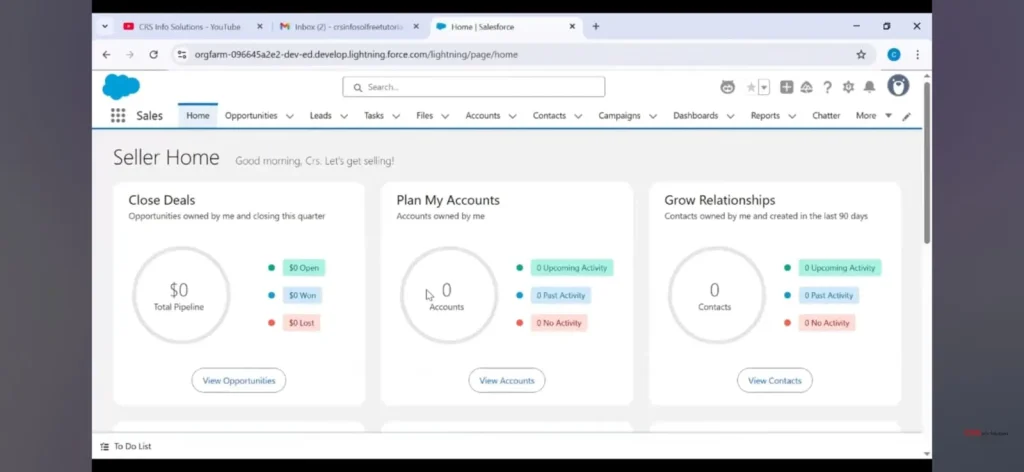Open the App Launcher grid icon
1024x472 pixels.
118,116
